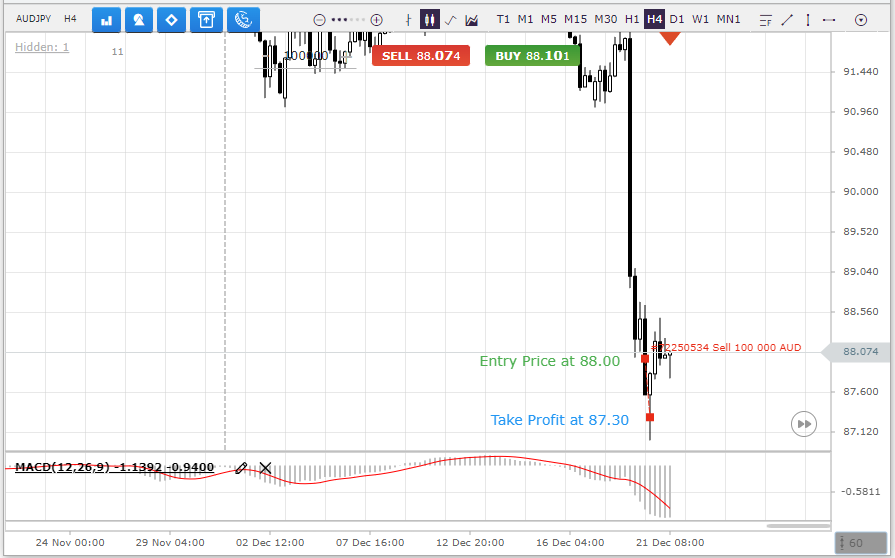Switch to area chart type
895x558 pixels.
(x=471, y=20)
